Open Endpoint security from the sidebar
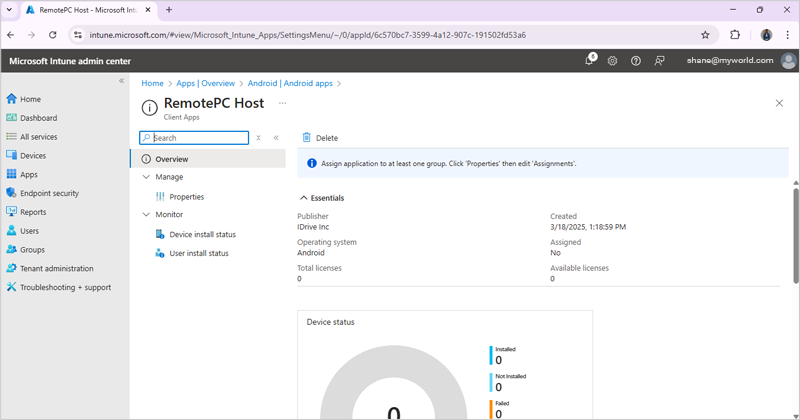The width and height of the screenshot is (800, 420). point(49,193)
